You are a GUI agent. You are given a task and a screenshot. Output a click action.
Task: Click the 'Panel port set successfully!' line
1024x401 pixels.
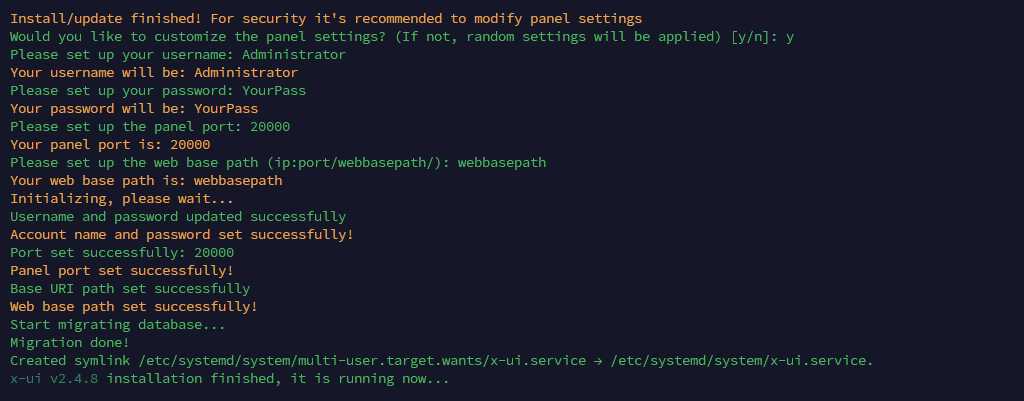[x=121, y=270]
